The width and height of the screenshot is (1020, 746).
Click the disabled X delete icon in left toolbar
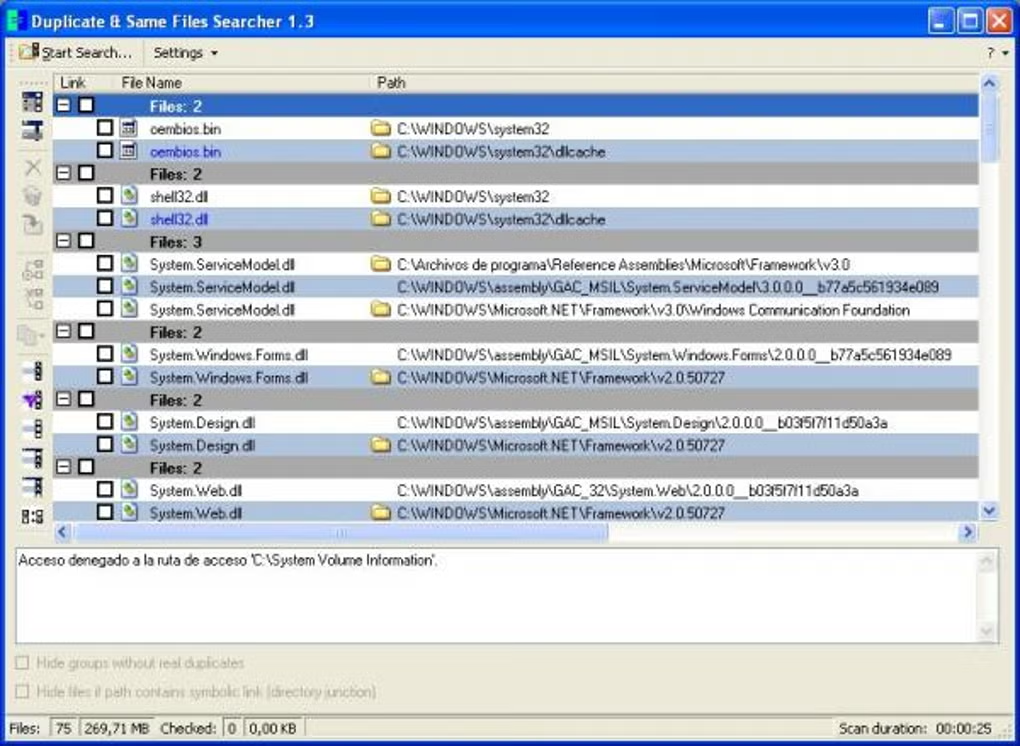[x=33, y=167]
